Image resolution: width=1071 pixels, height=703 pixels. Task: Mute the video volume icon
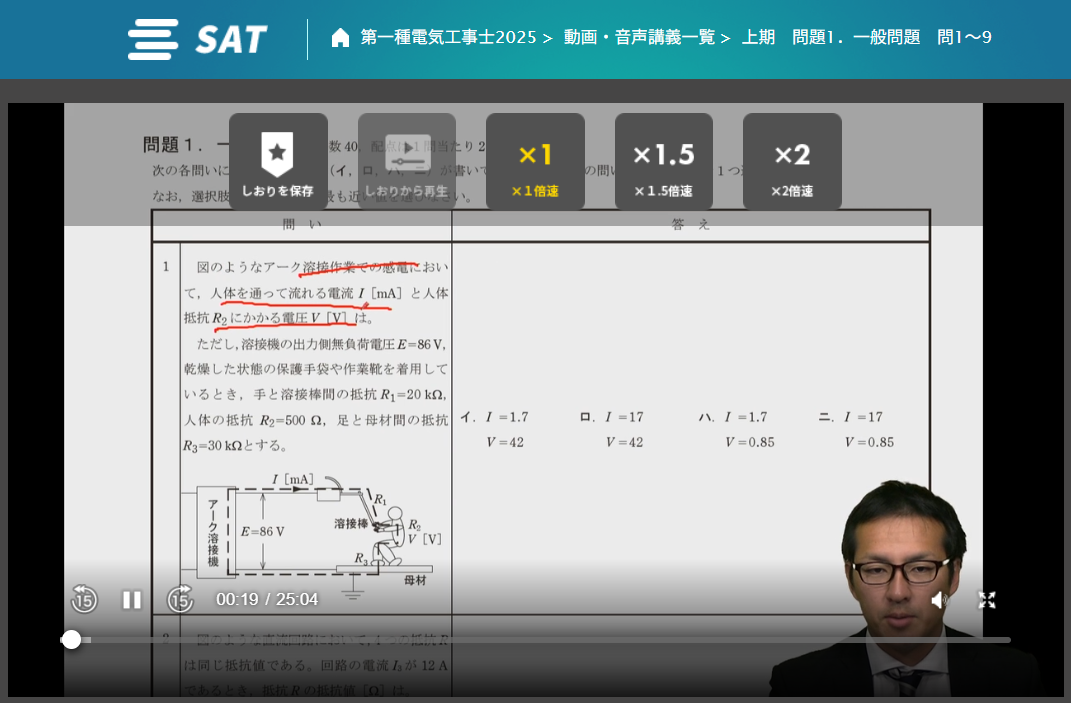(x=939, y=600)
